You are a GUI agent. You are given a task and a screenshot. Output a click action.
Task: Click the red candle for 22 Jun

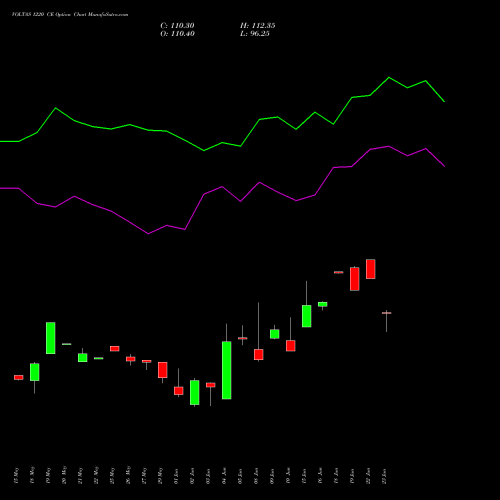371,269
